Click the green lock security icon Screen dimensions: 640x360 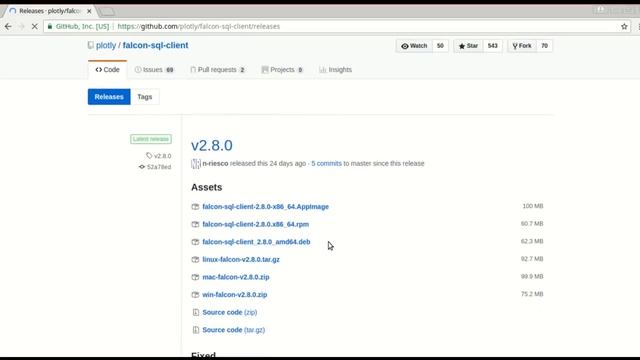pos(50,27)
